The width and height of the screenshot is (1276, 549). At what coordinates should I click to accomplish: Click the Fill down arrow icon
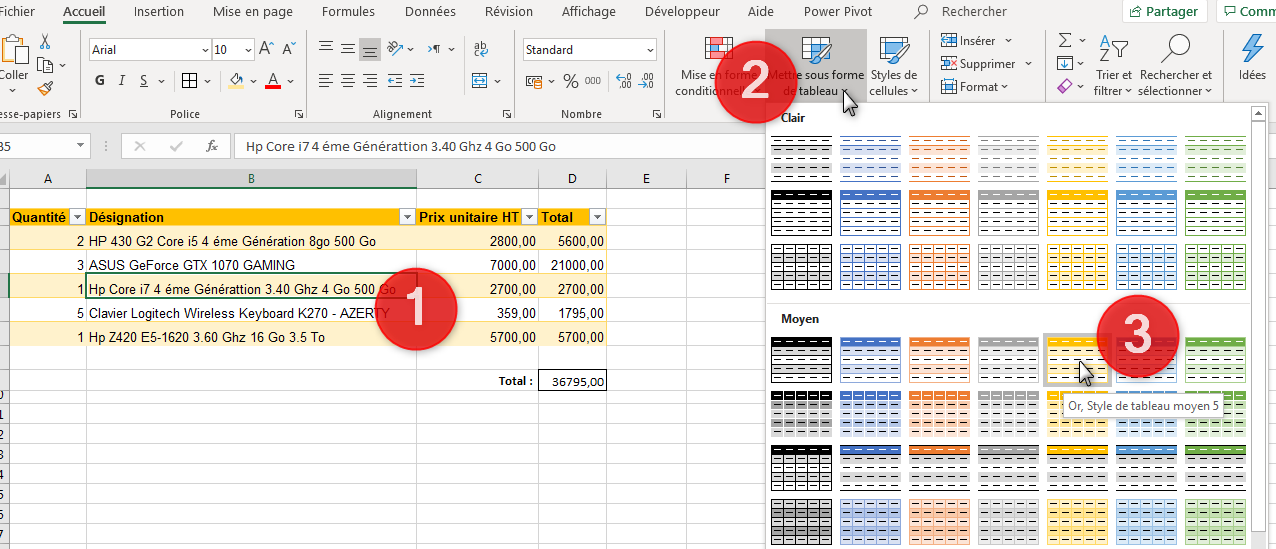(x=1065, y=64)
